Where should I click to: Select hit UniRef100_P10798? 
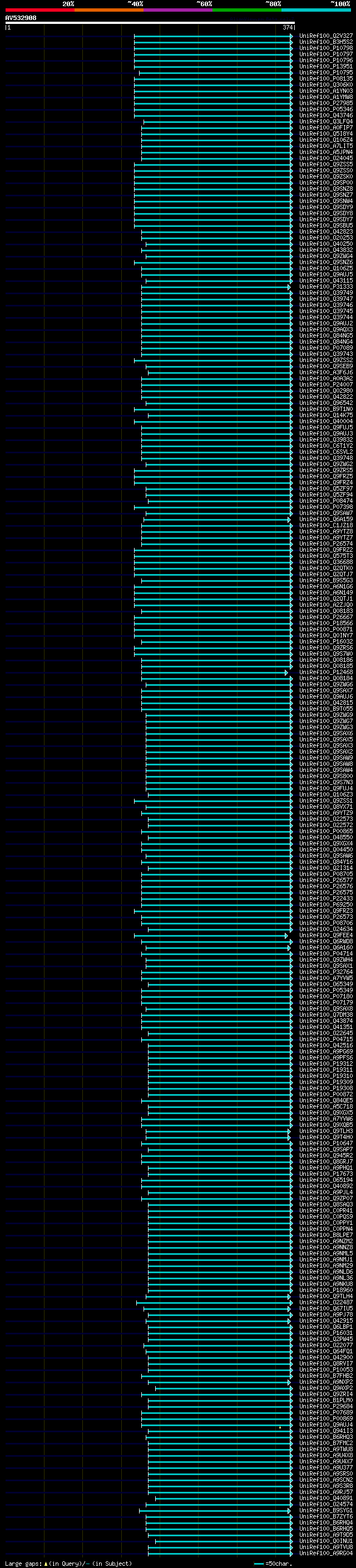[x=325, y=48]
